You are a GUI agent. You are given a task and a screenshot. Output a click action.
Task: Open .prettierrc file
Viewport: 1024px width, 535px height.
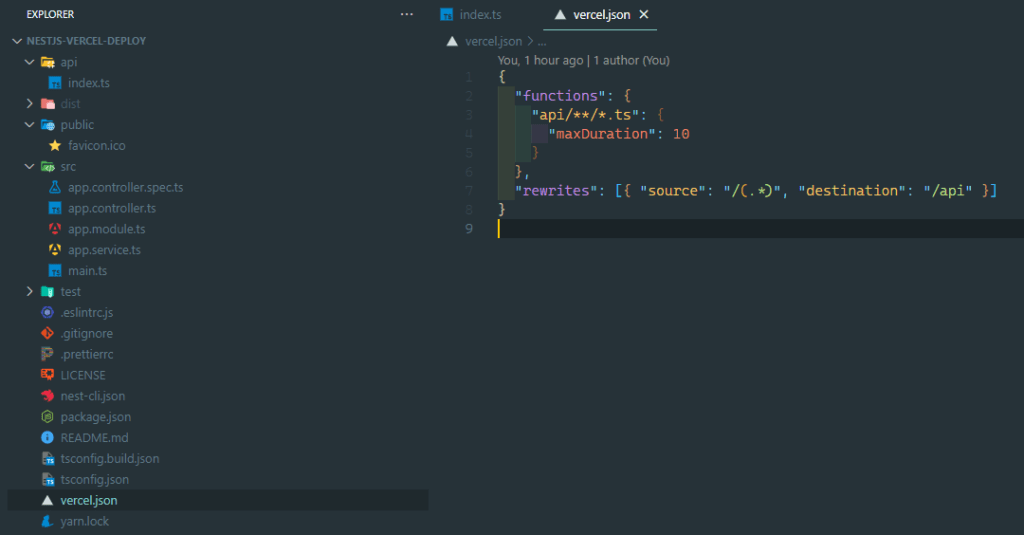click(x=87, y=354)
